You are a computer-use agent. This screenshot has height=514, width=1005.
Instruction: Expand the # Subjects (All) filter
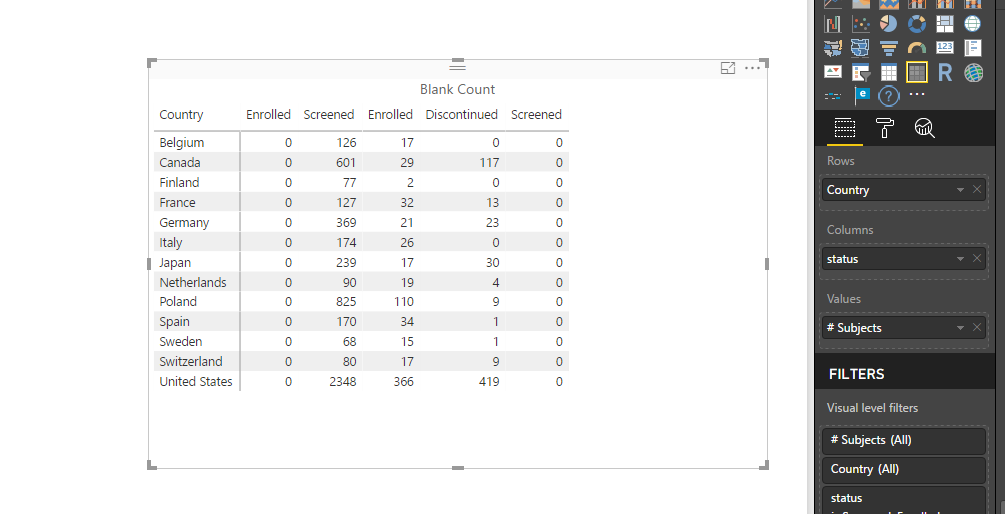(x=904, y=440)
